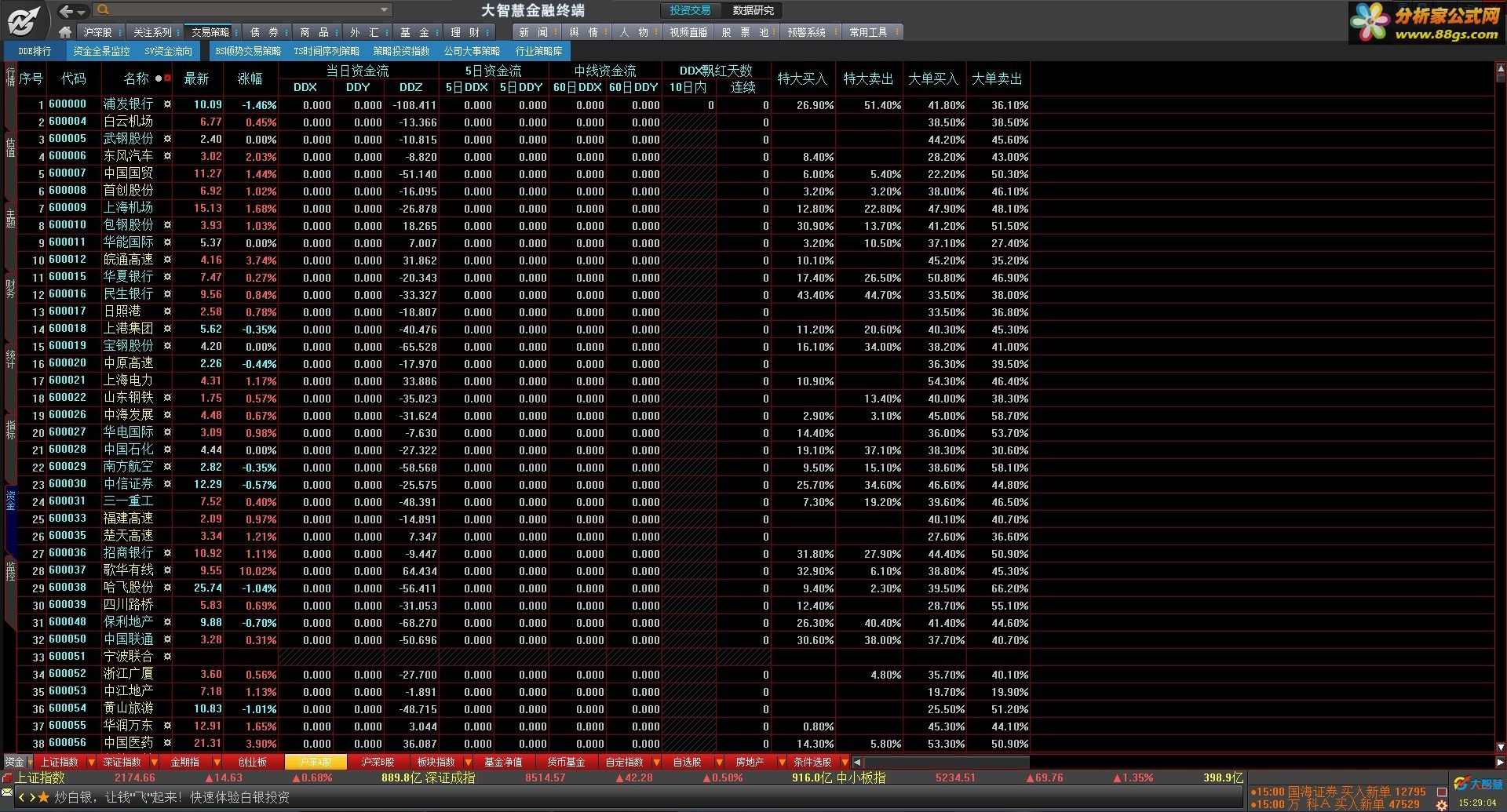This screenshot has width=1507, height=812.
Task: Open the TS时间序列策略 sub-tab
Action: (327, 51)
